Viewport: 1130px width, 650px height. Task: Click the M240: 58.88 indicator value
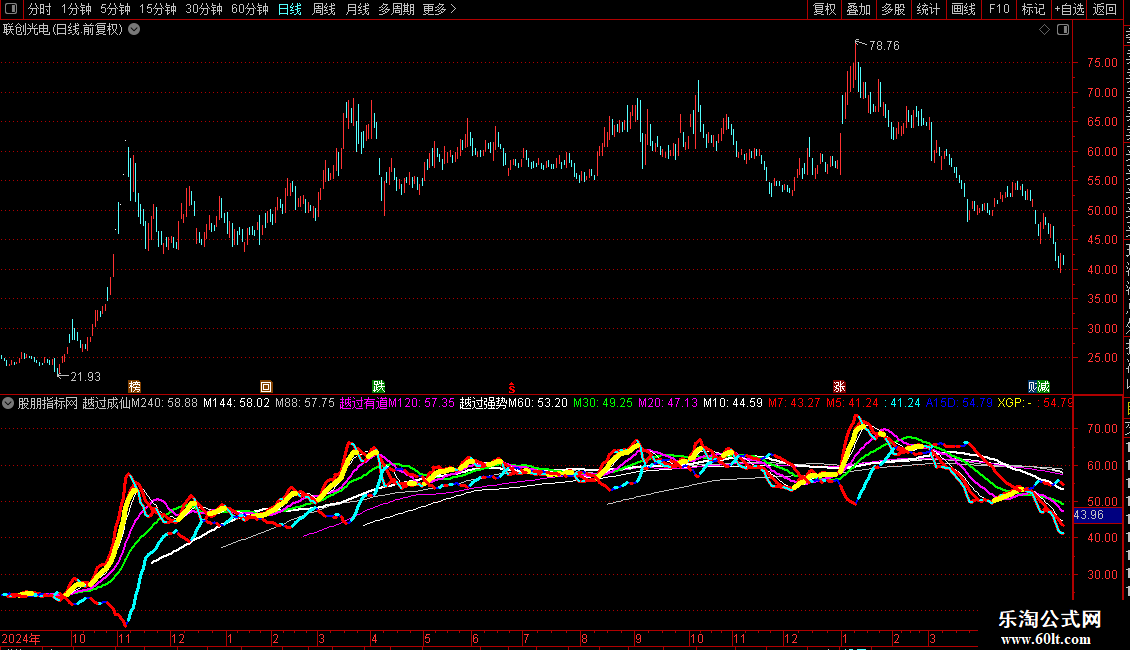164,403
